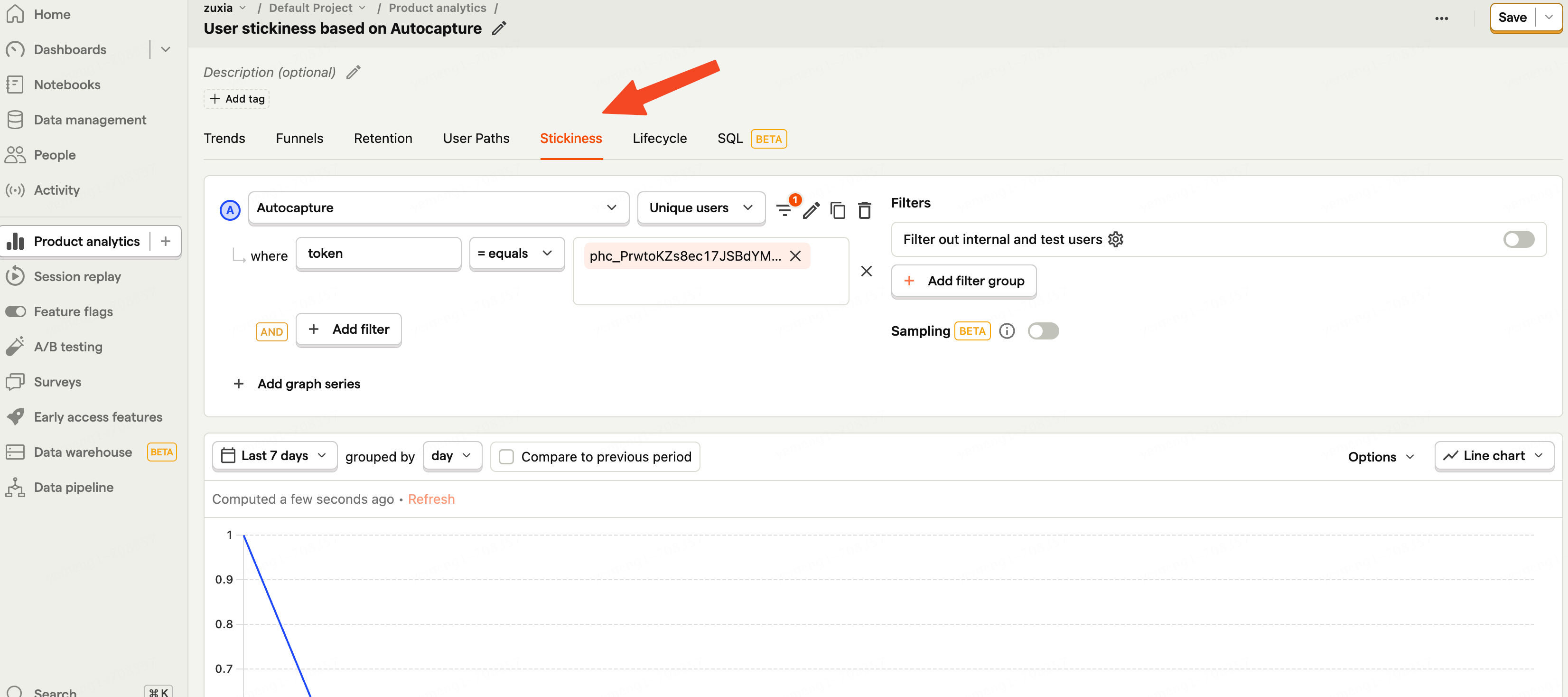
Task: Open the Unique users dropdown
Action: [x=700, y=208]
